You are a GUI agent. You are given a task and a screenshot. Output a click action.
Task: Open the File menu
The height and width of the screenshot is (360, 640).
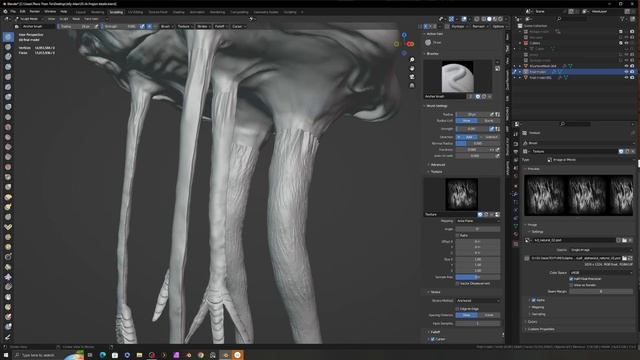[x=13, y=11]
